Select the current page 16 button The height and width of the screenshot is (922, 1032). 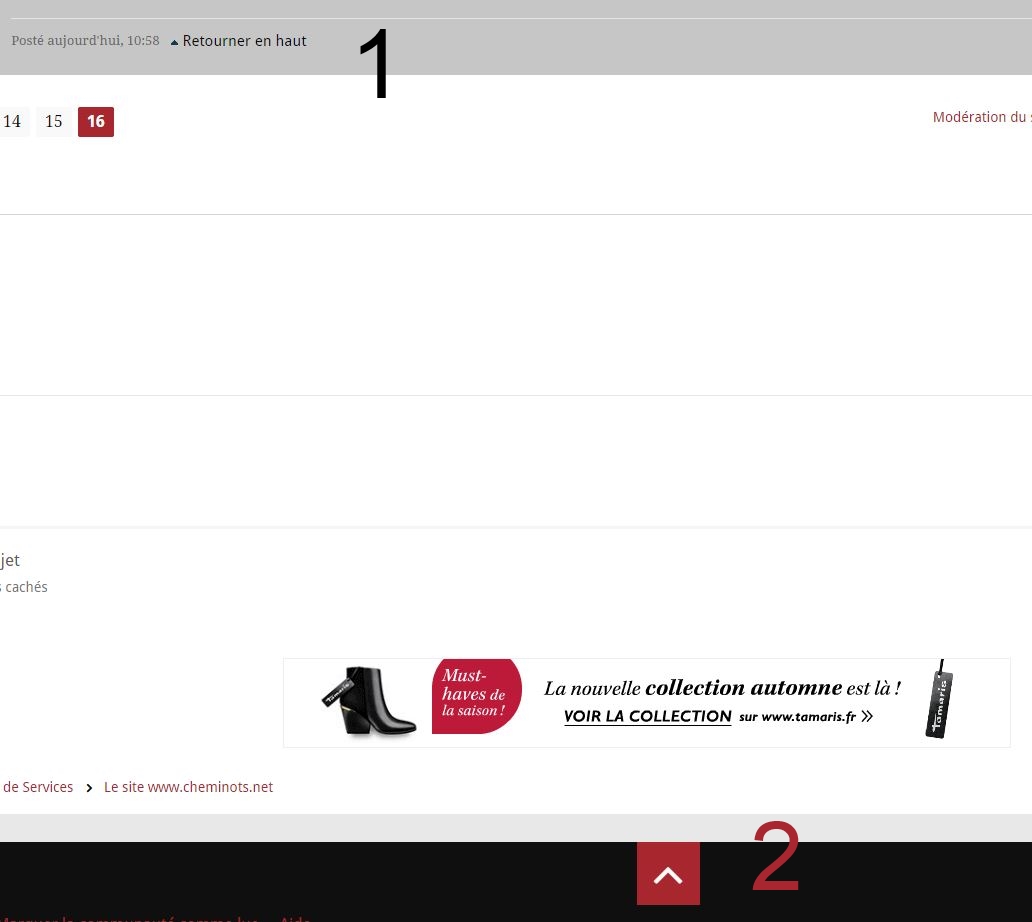point(96,122)
